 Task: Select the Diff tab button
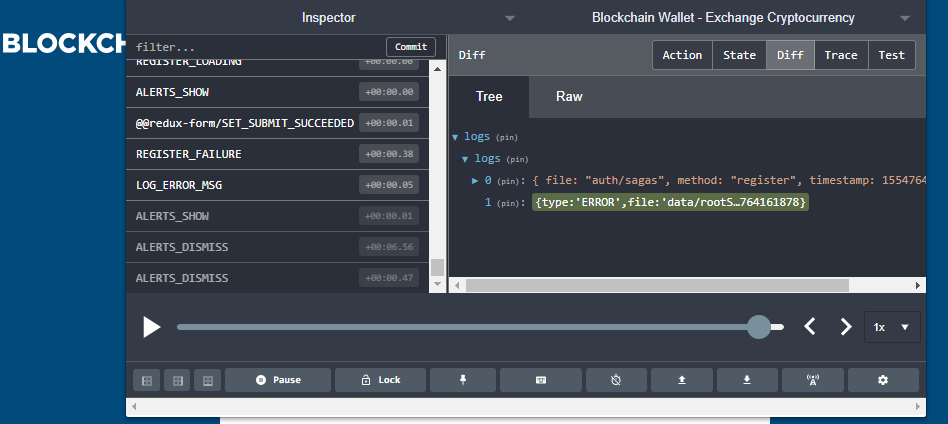tap(790, 55)
